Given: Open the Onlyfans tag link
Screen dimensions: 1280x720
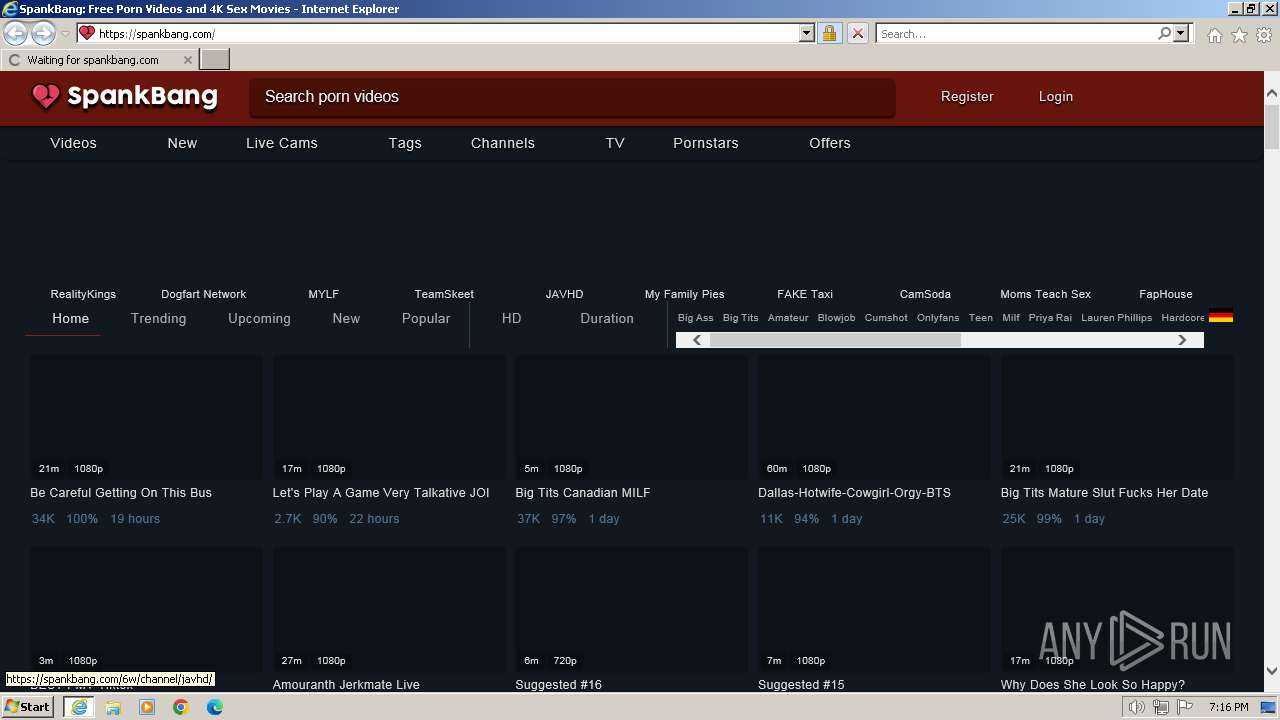Looking at the screenshot, I should [x=938, y=318].
